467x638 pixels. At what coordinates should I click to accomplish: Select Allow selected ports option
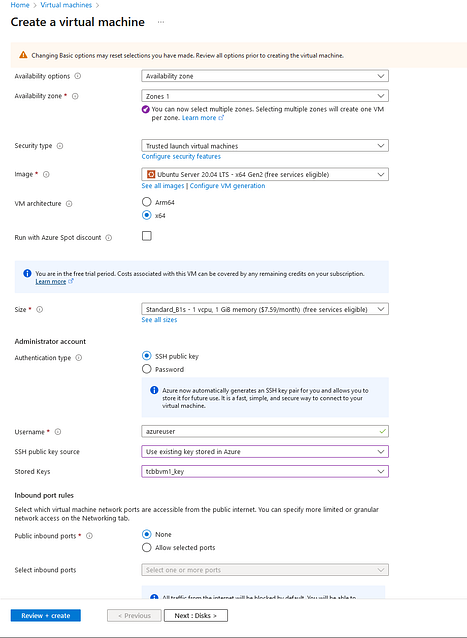pyautogui.click(x=146, y=547)
